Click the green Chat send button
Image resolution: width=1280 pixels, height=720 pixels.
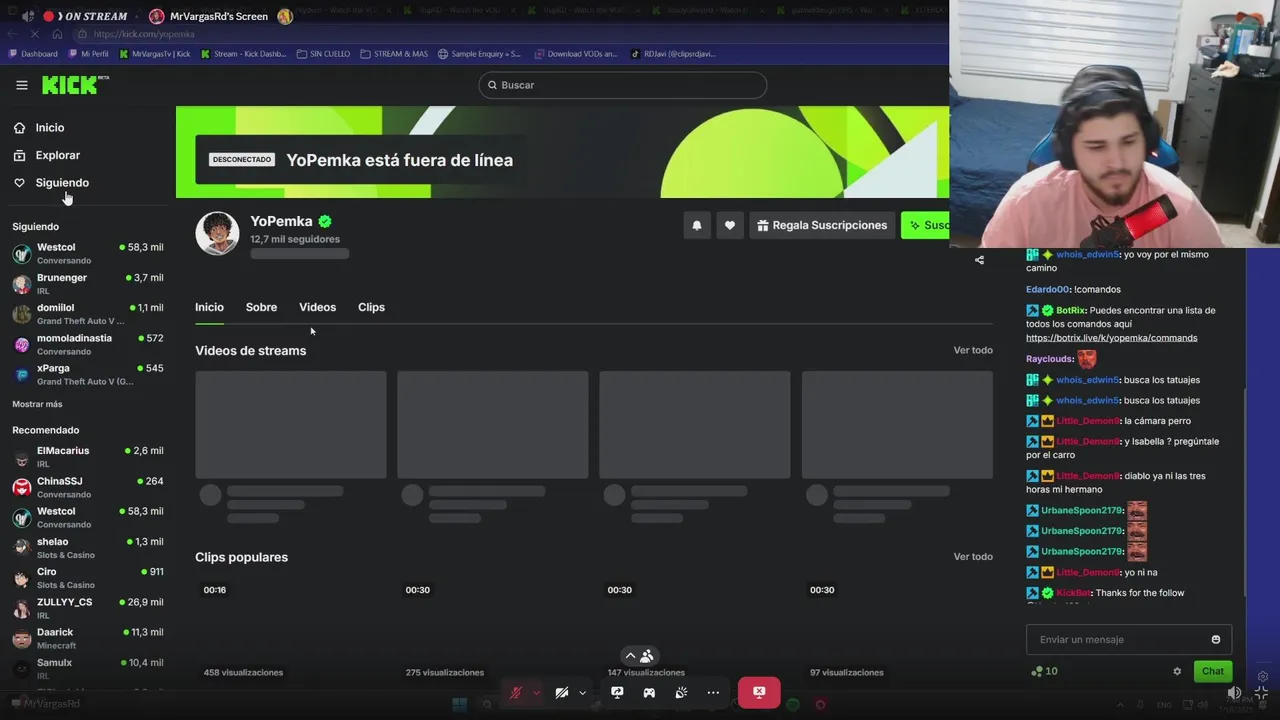tap(1213, 671)
